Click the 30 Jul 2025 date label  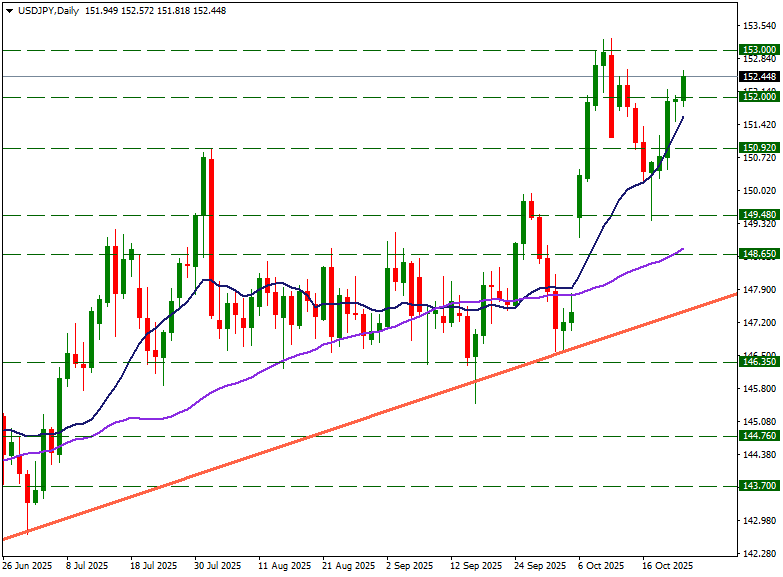click(x=216, y=565)
